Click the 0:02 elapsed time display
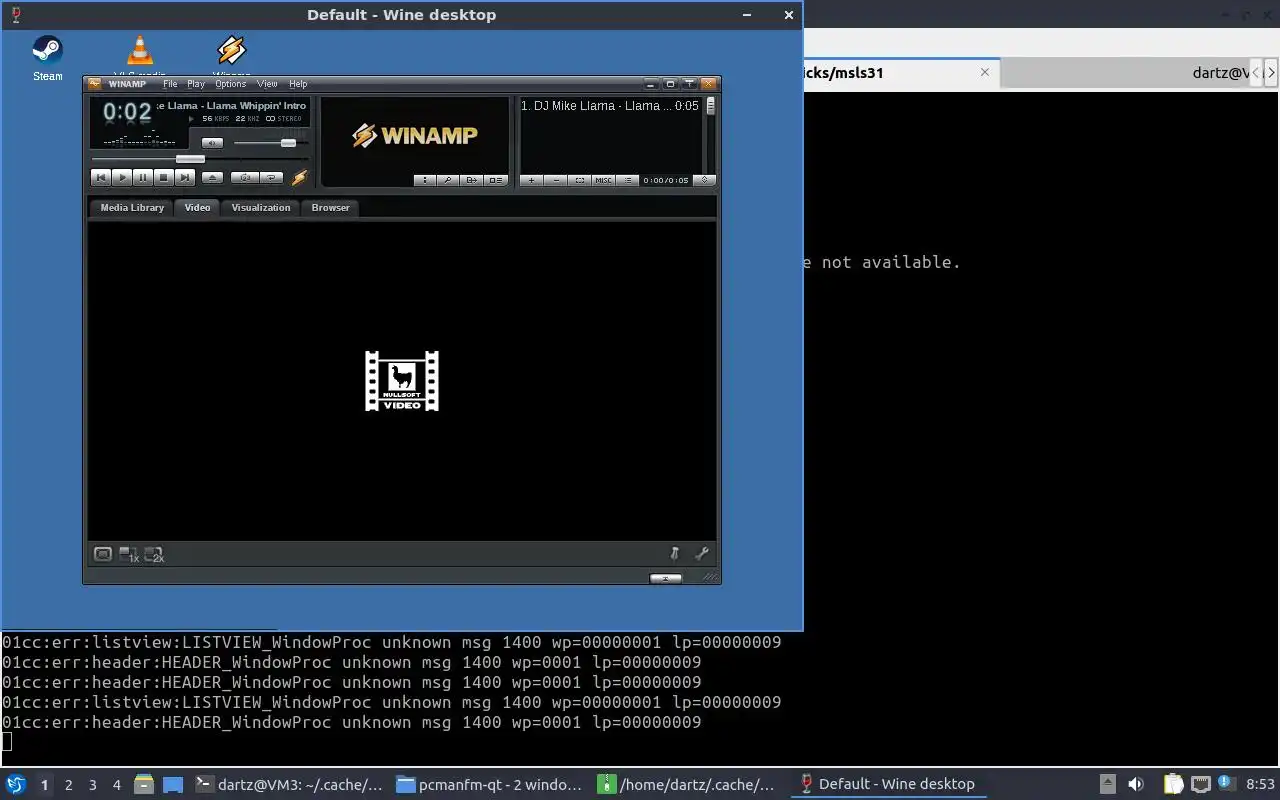Image resolution: width=1280 pixels, height=800 pixels. coord(127,111)
